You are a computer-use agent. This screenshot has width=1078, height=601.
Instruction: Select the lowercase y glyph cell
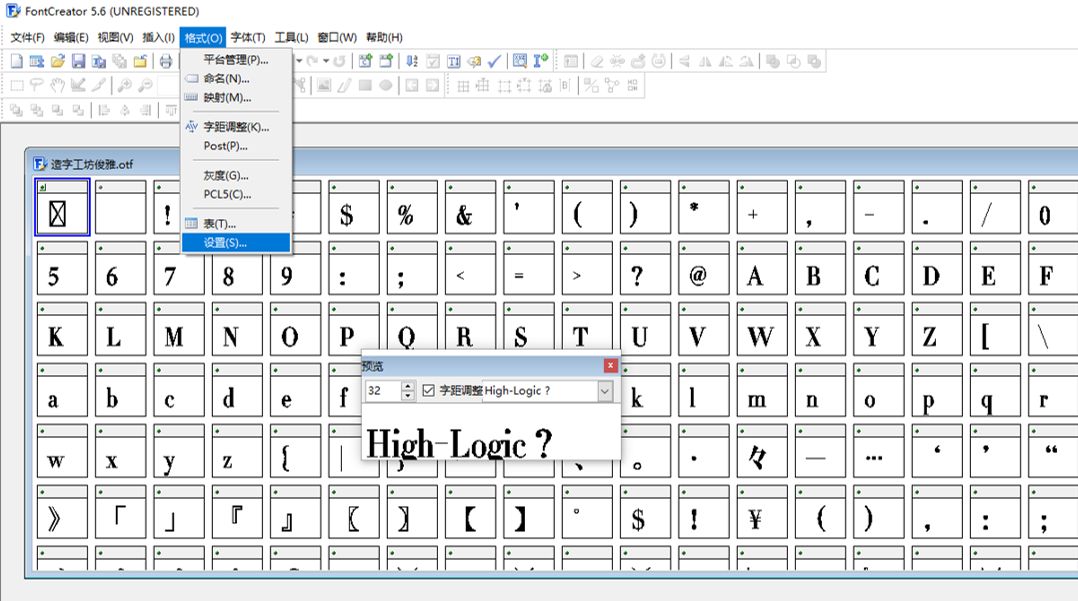(x=179, y=450)
